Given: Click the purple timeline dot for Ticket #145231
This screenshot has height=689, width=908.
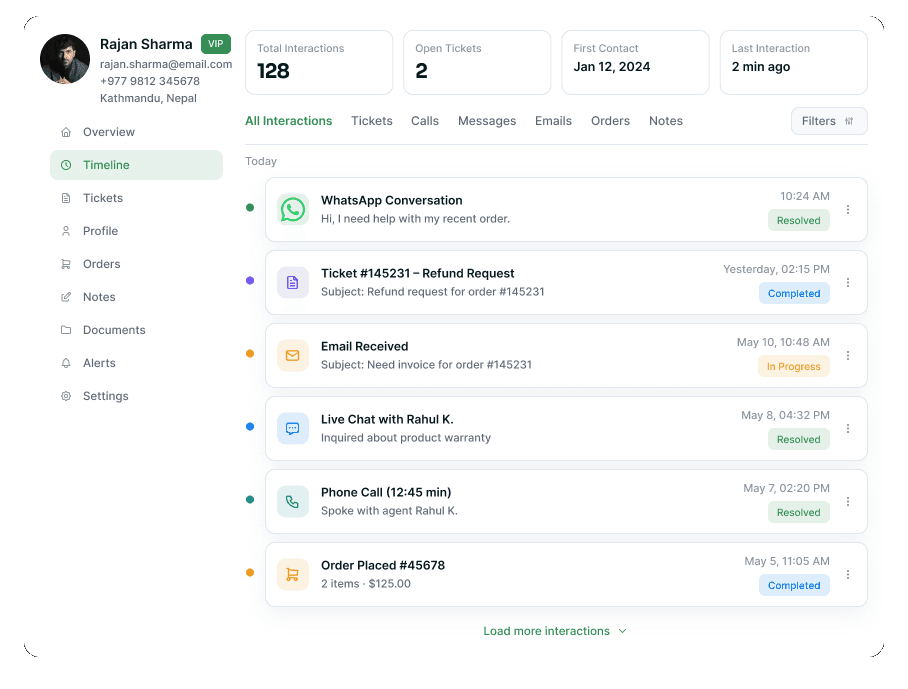Looking at the screenshot, I should click(x=250, y=280).
